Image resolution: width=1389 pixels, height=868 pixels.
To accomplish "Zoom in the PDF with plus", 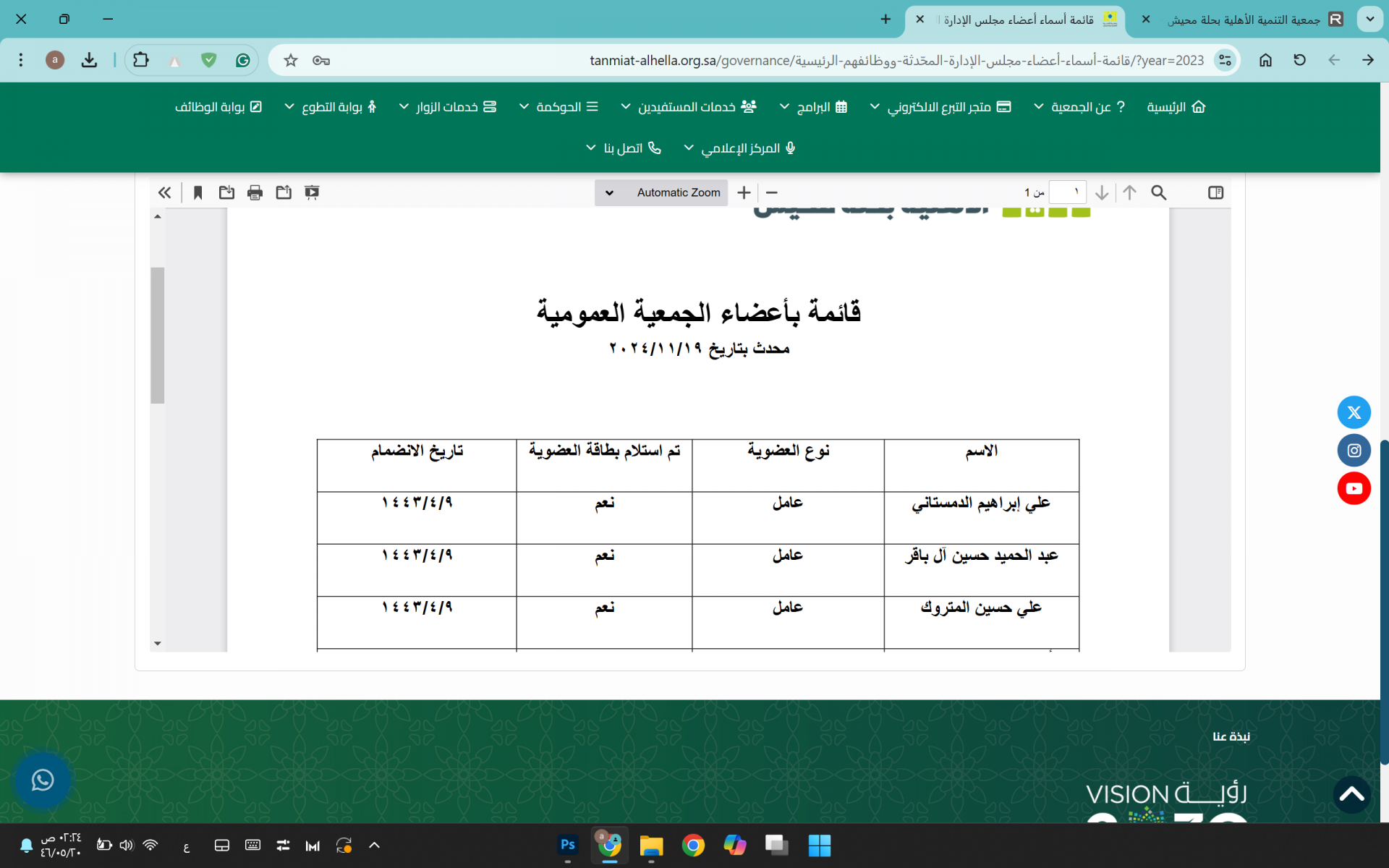I will (744, 192).
